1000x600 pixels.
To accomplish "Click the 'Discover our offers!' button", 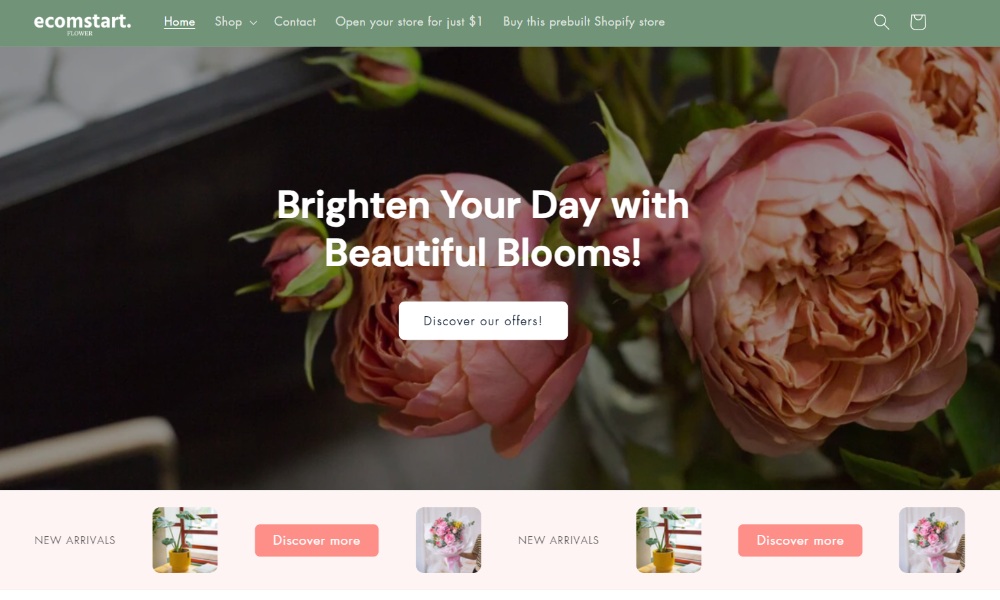I will coord(483,321).
